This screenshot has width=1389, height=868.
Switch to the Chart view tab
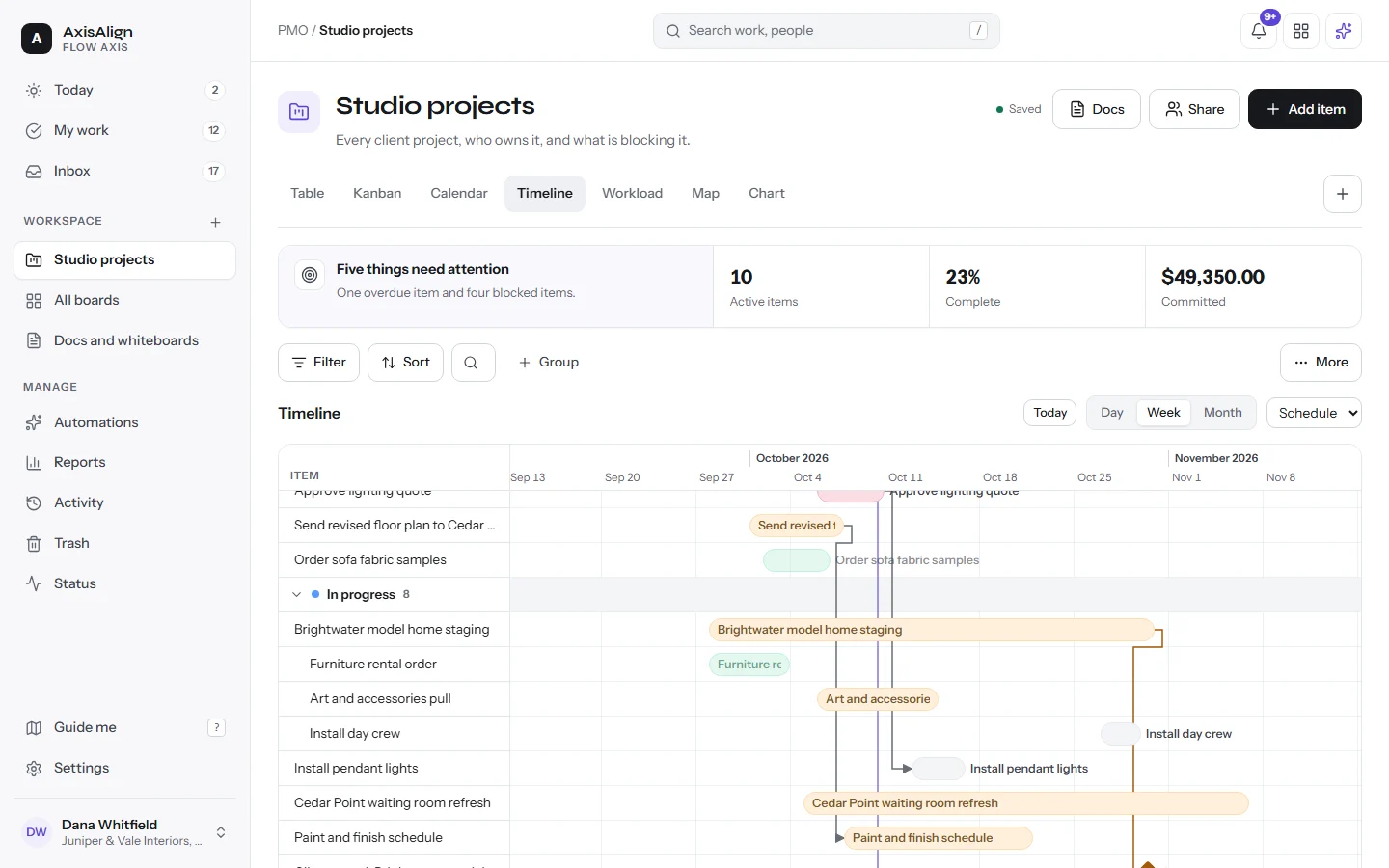pyautogui.click(x=767, y=194)
